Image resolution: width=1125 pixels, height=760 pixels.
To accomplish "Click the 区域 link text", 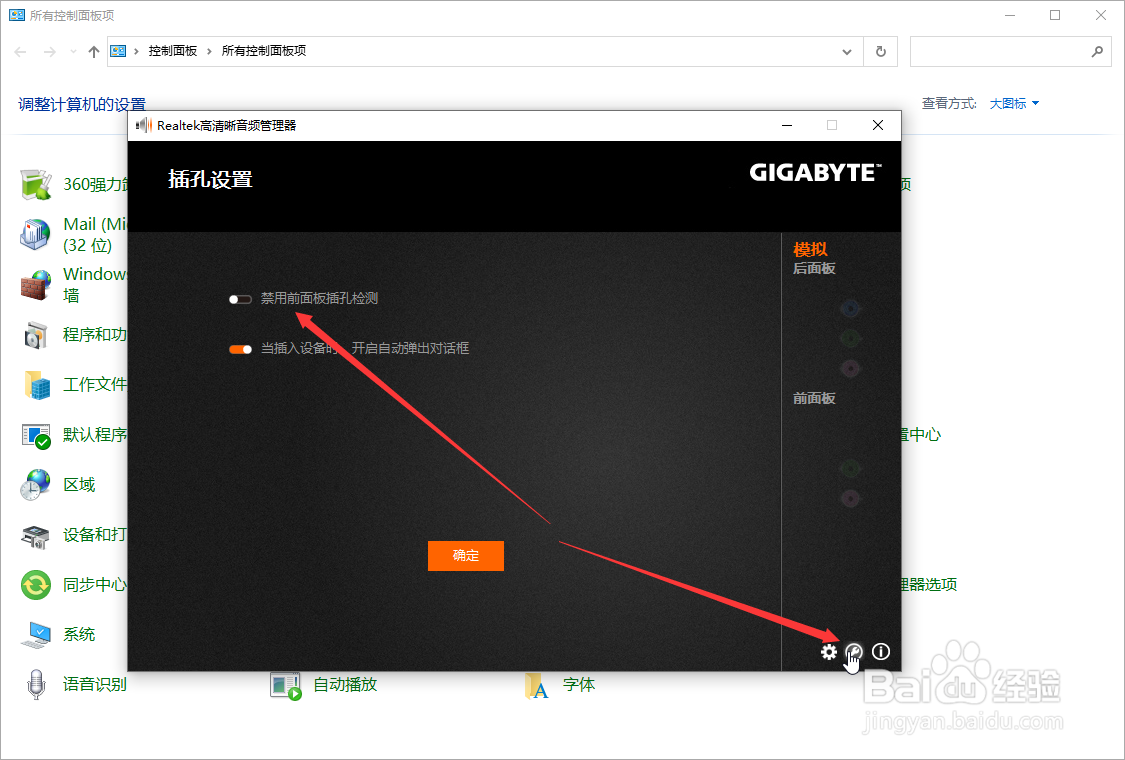I will [79, 485].
